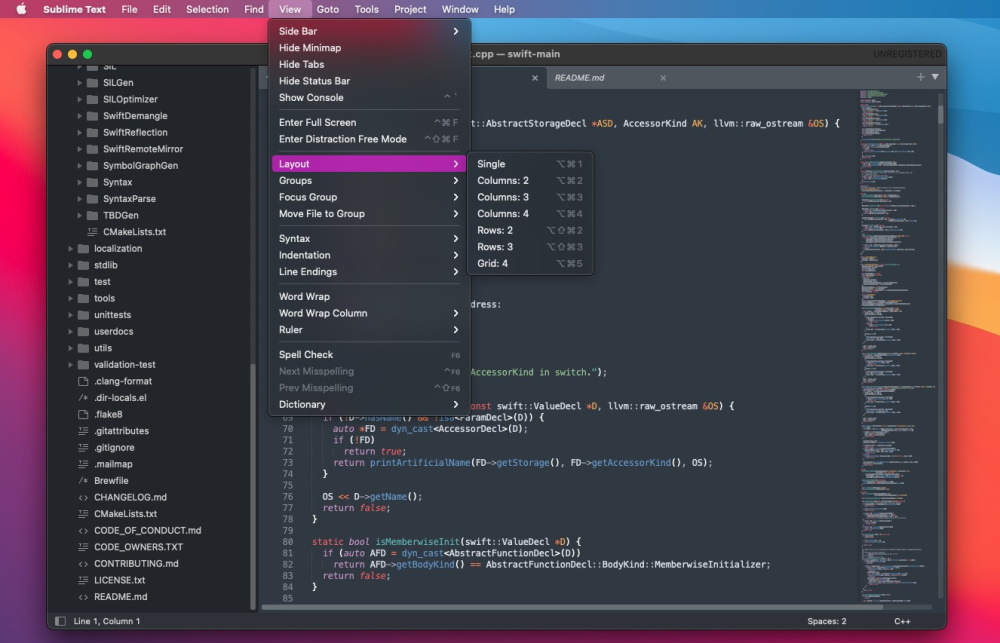Click the editor horizontal scrollbar
Screen dimensions: 1000x643
(571, 607)
